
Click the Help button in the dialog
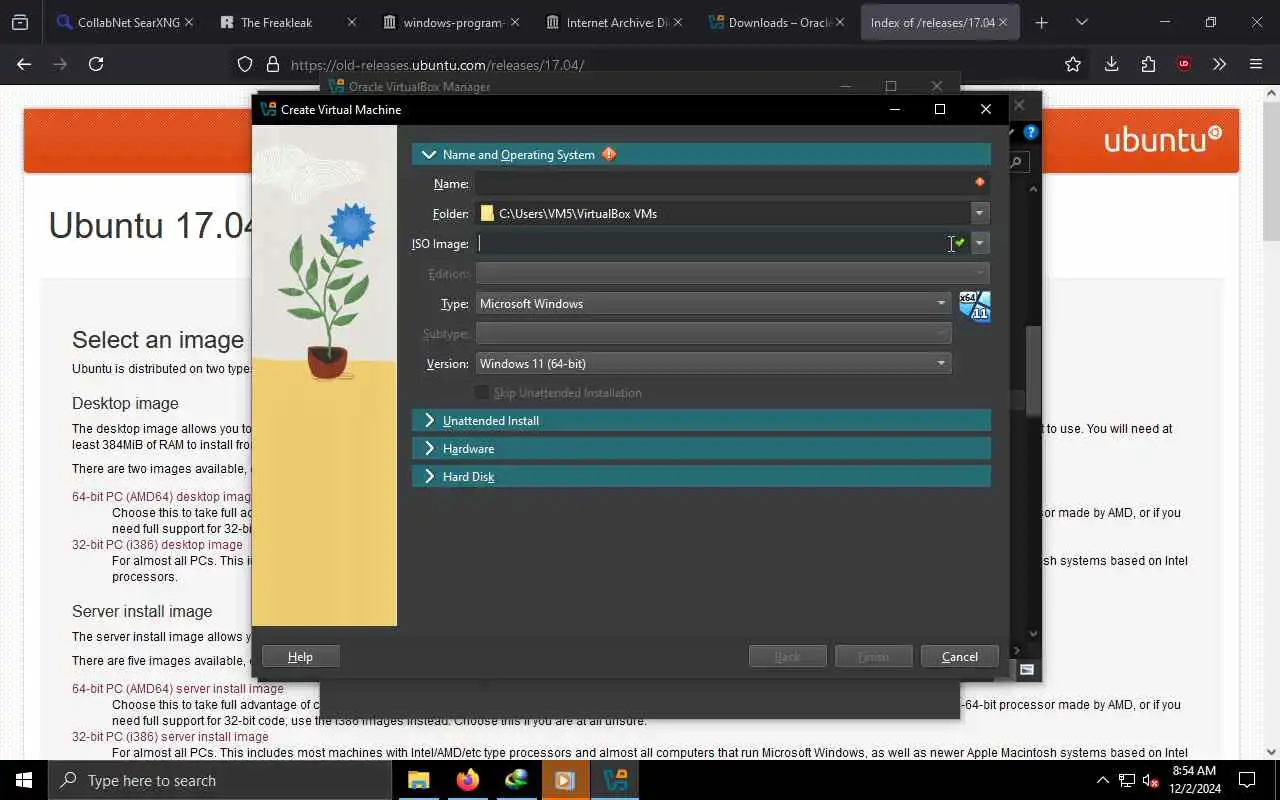(300, 657)
